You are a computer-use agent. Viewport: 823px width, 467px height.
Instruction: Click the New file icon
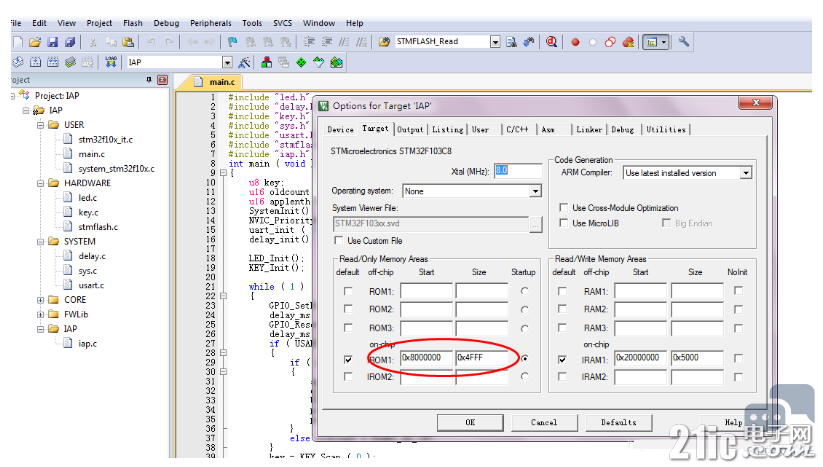tap(18, 42)
